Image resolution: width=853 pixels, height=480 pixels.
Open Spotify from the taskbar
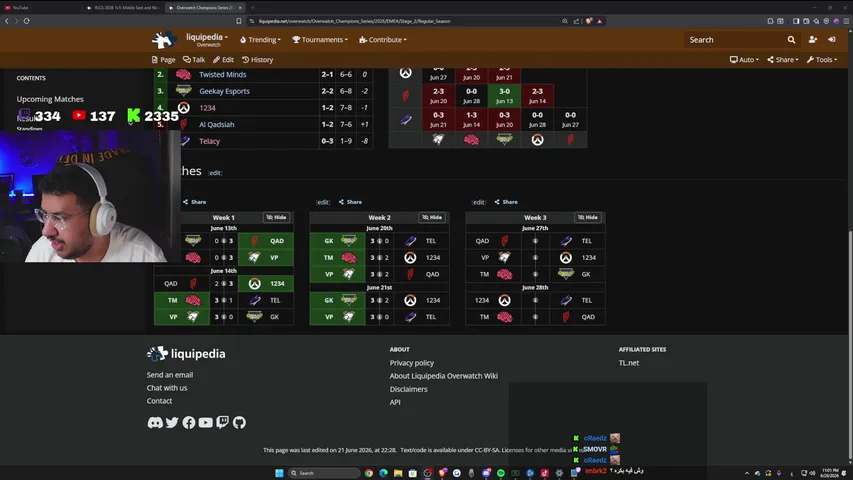click(x=500, y=473)
